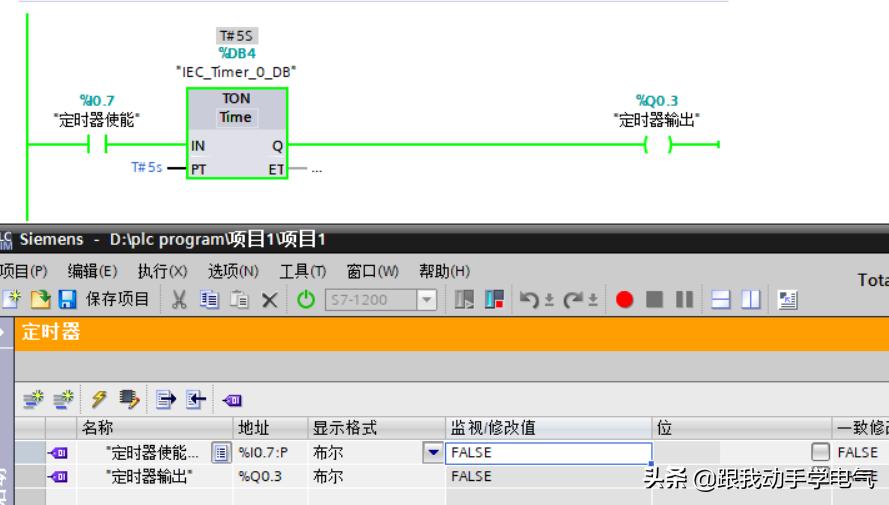Click purple tag icon of 定时器输出 row
This screenshot has width=889, height=505.
coord(58,477)
